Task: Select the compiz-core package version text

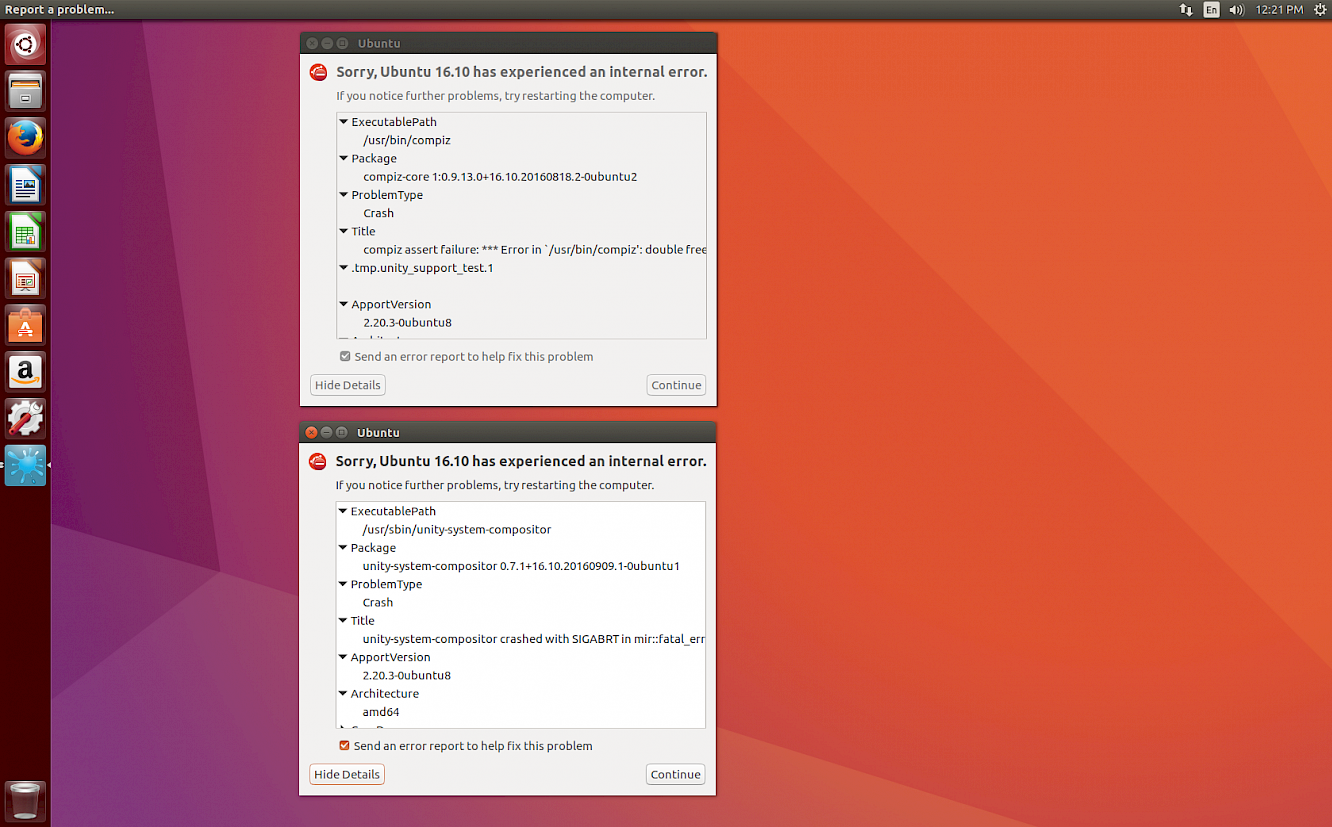Action: [500, 177]
